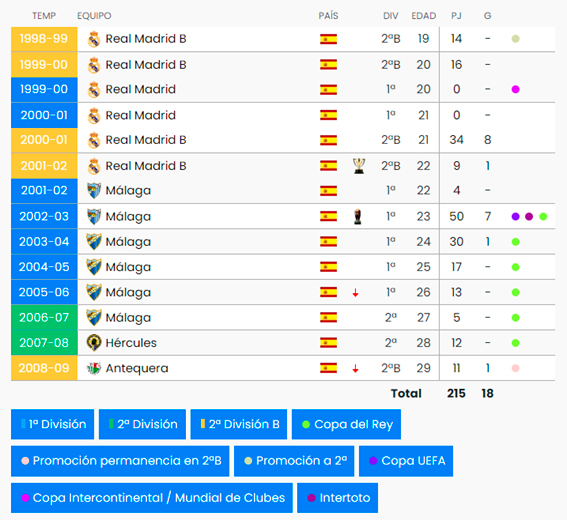567x520 pixels.
Task: Click the trophy icon in Real Madrid B 2001-02 row
Action: point(359,166)
